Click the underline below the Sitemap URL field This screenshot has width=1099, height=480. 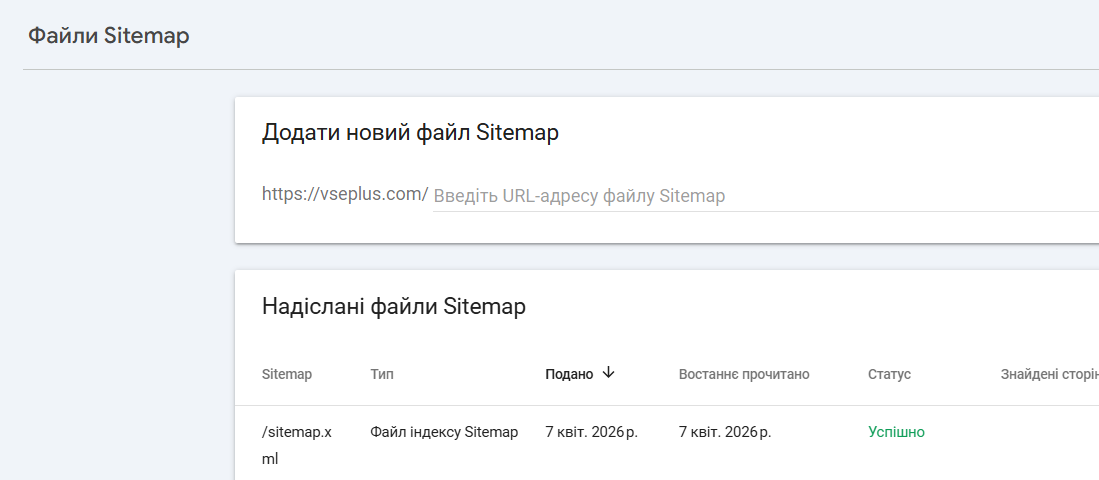pos(760,211)
